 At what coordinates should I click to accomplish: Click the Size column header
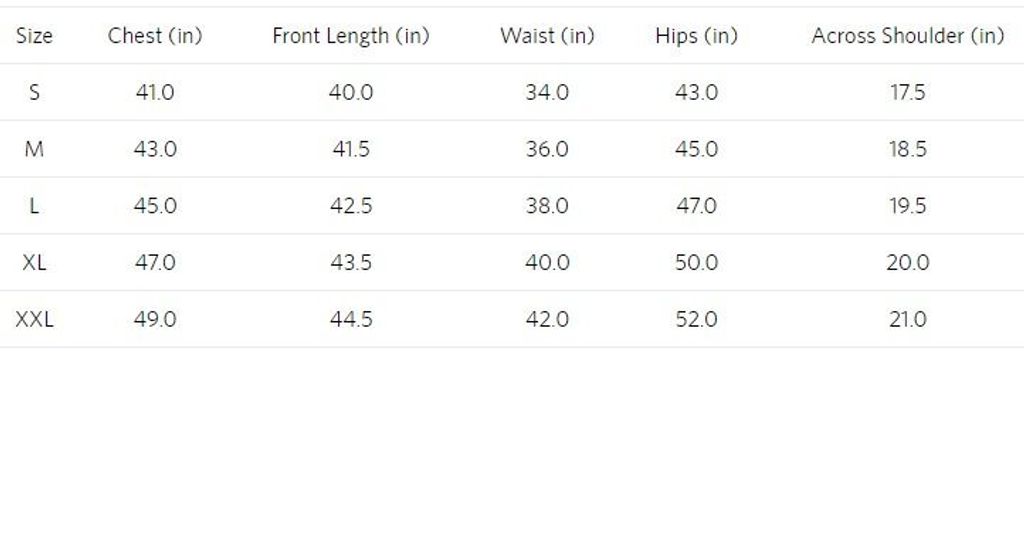34,36
